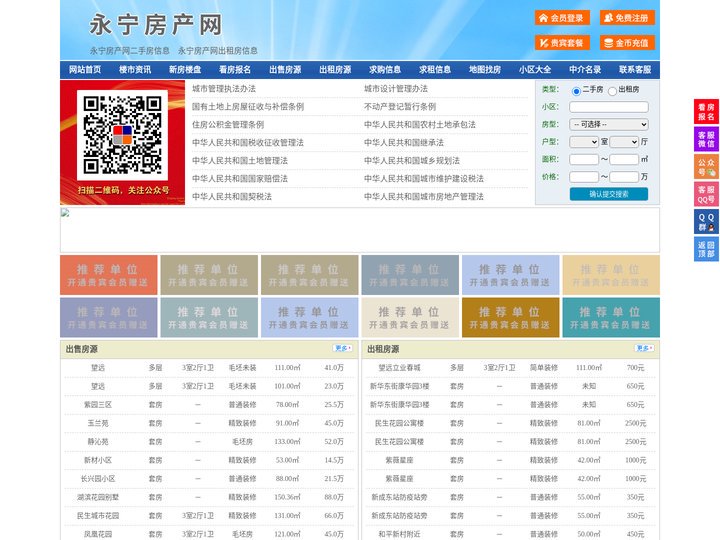This screenshot has height=540, width=720.
Task: Open the 民生城市花园 sale listing
Action: click(x=98, y=516)
